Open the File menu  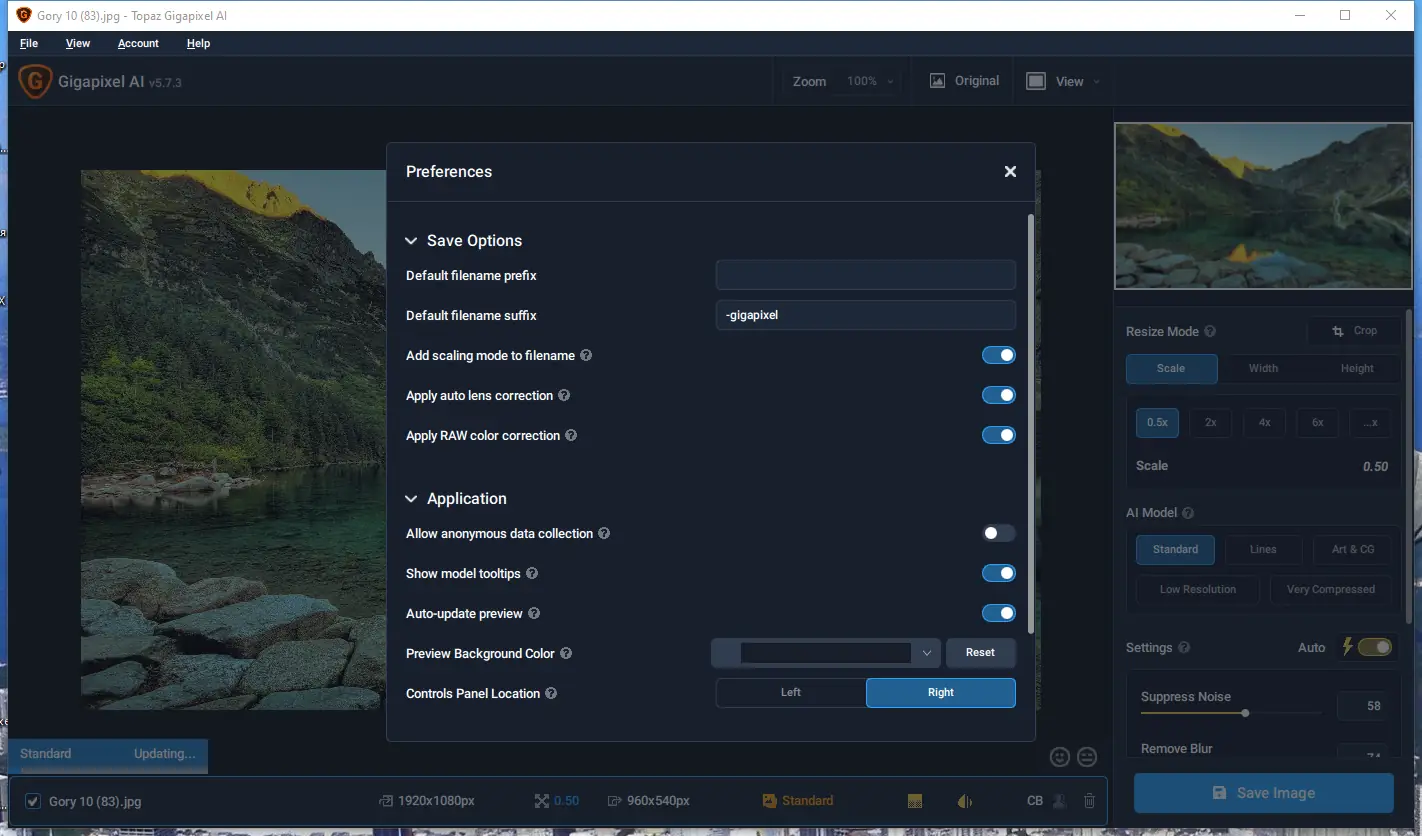[x=29, y=43]
